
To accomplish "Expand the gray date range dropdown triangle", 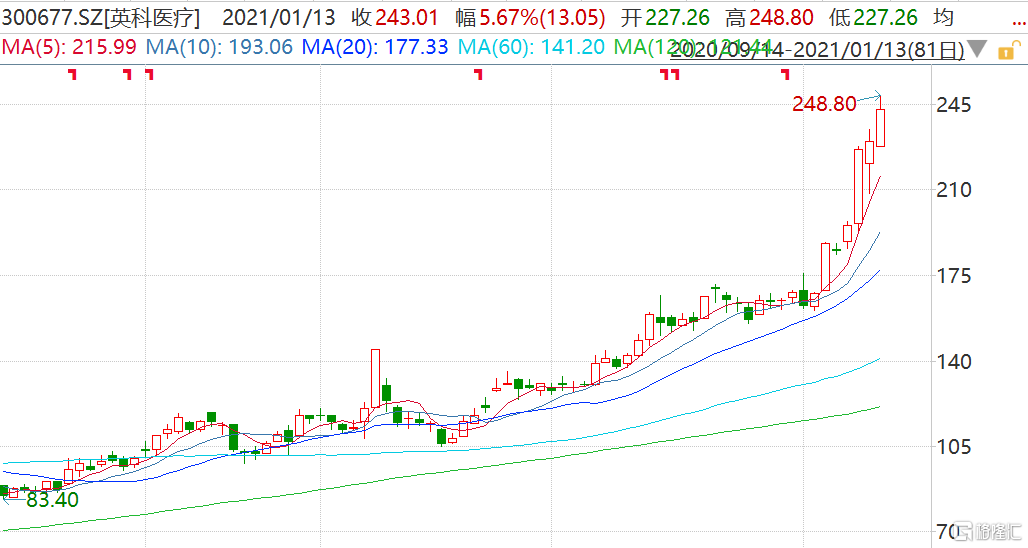I will (976, 49).
